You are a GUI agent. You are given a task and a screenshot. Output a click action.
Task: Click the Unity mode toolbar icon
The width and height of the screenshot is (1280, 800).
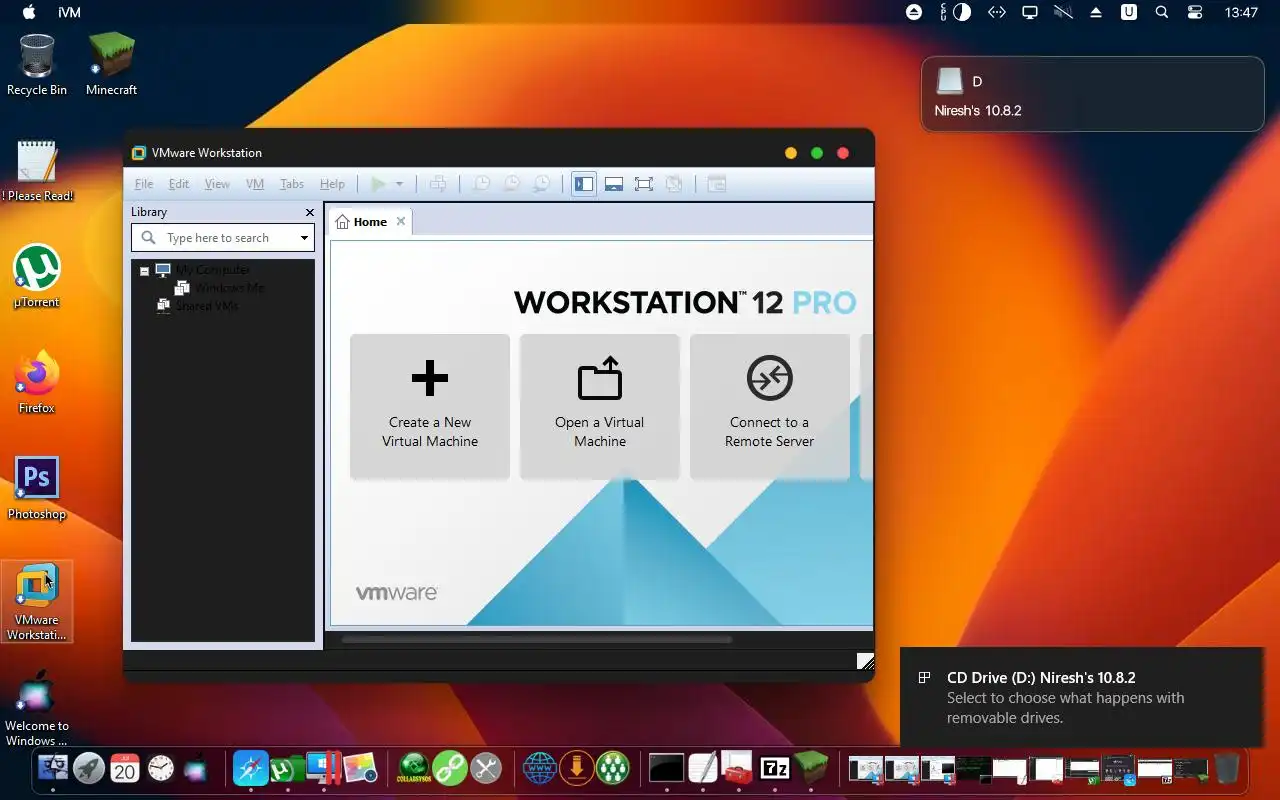[x=674, y=184]
